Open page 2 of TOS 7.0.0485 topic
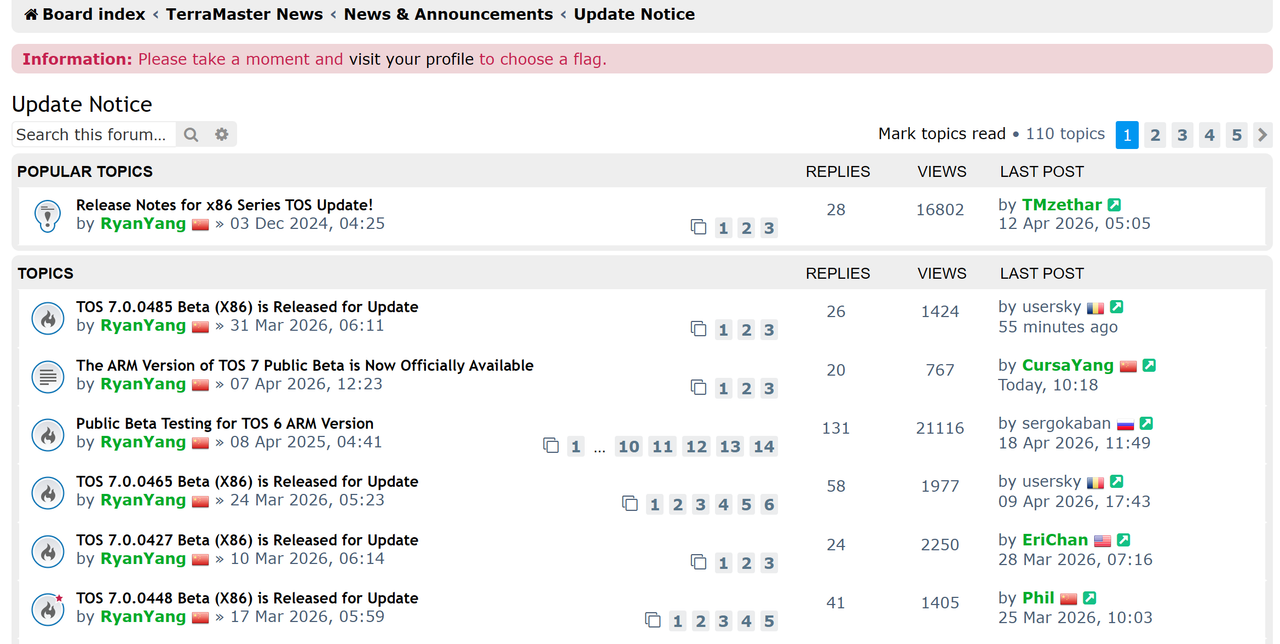This screenshot has width=1280, height=644. (x=746, y=330)
